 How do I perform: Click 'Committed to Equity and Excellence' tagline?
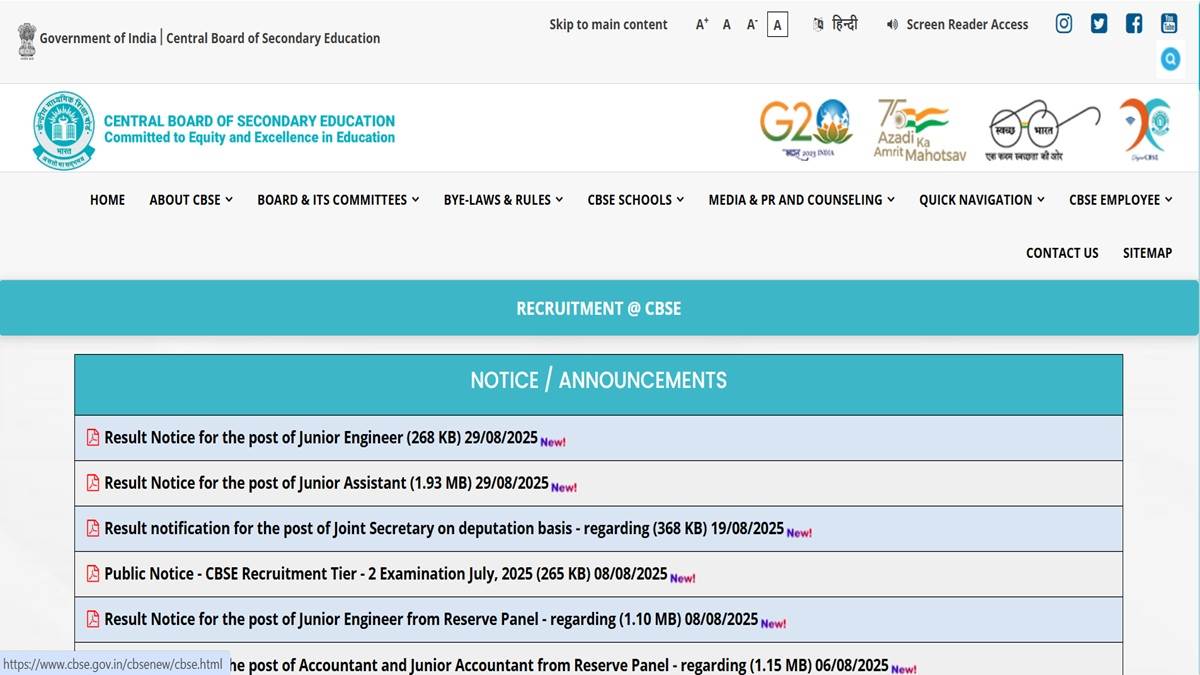click(249, 138)
